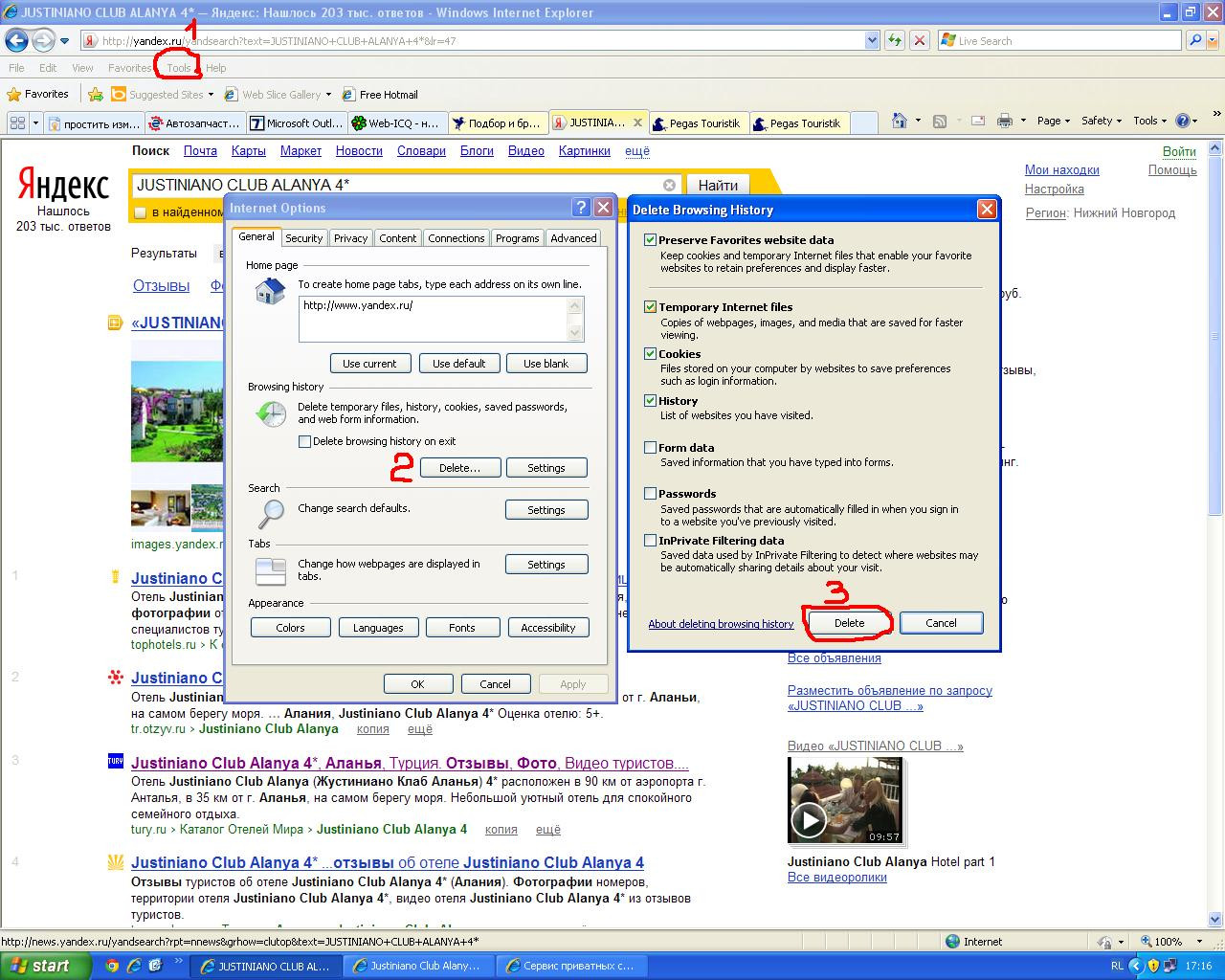
Task: Click the Add to Favorites Bar icon
Action: pyautogui.click(x=96, y=94)
